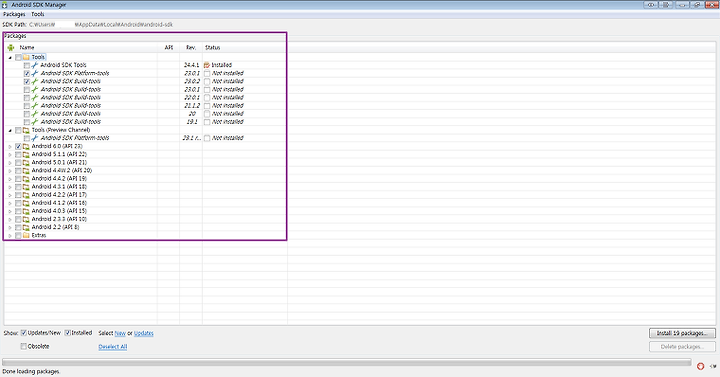
Task: Click the Android 5.1.1 (API 22) folder icon
Action: [x=26, y=155]
